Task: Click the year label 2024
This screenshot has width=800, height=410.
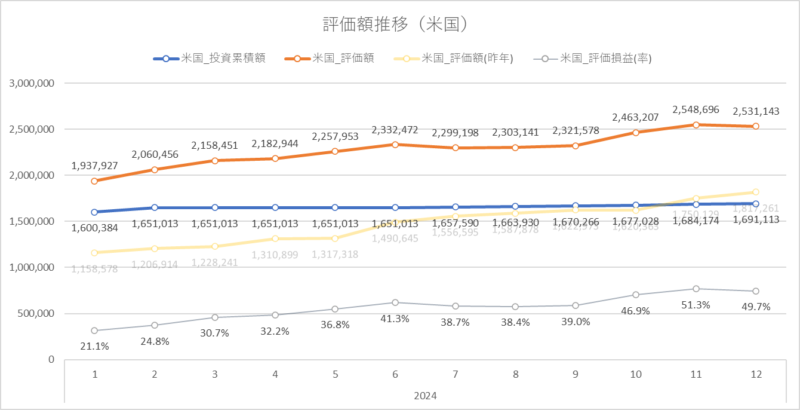Action: tap(426, 395)
